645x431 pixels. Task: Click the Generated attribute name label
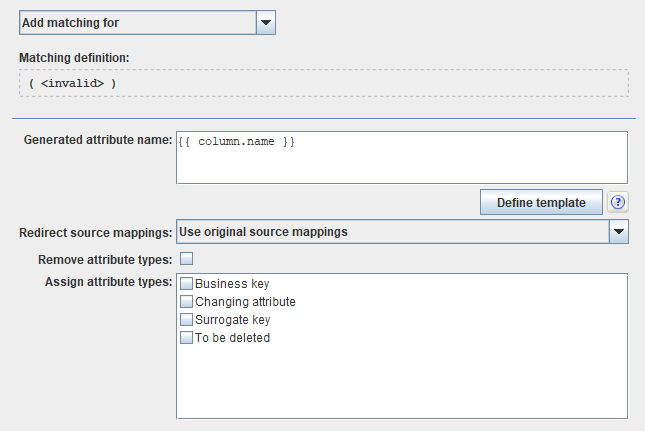click(x=97, y=140)
